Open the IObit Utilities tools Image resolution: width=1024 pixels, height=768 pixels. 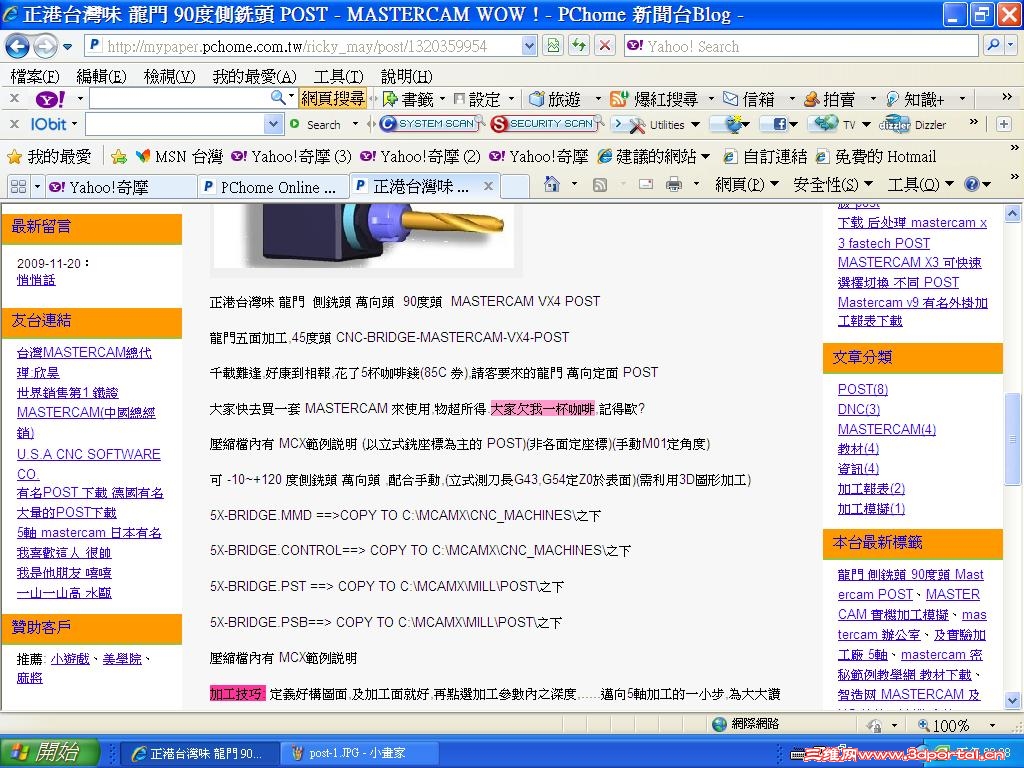coord(656,124)
